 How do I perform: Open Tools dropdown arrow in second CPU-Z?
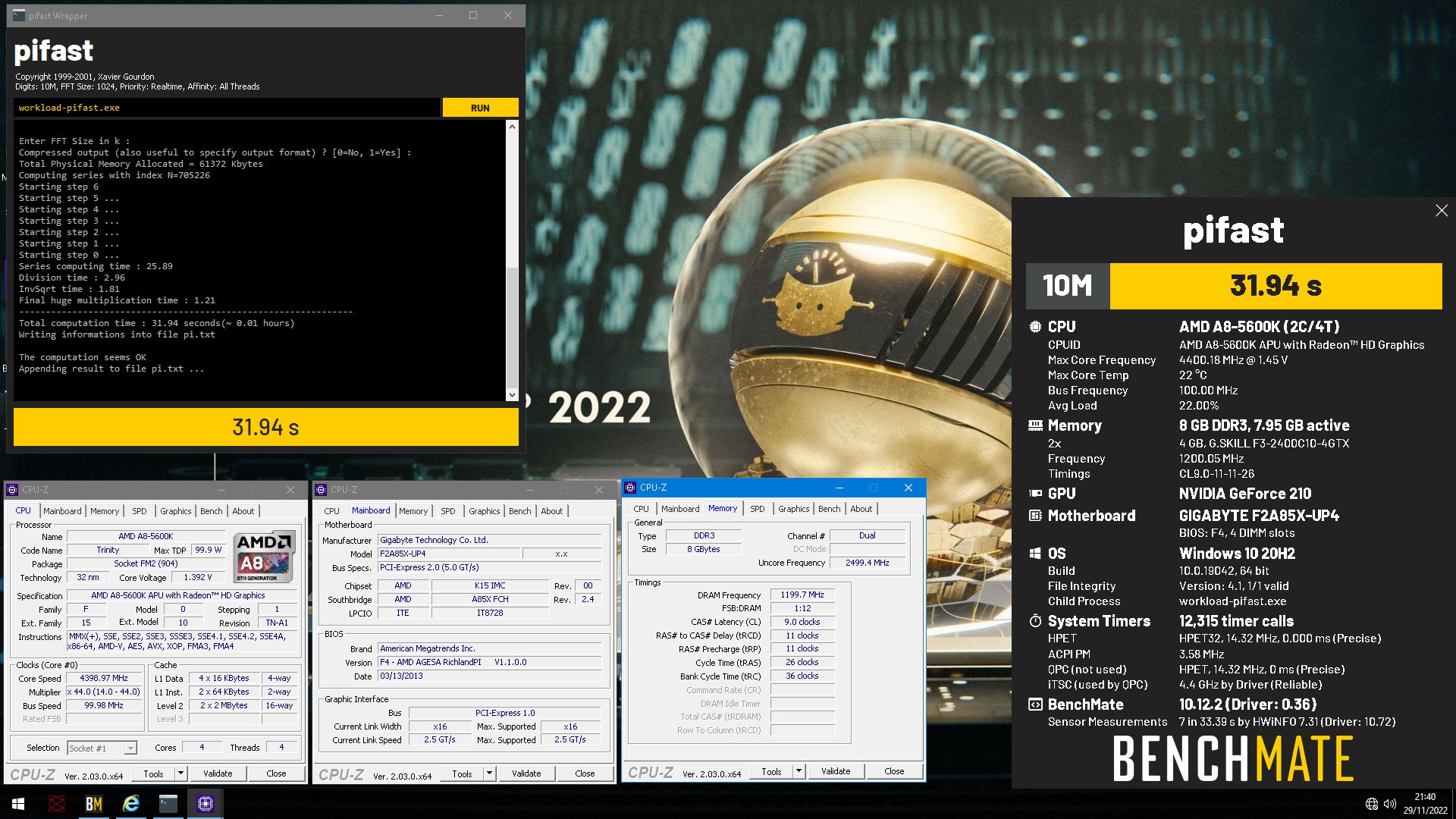489,773
